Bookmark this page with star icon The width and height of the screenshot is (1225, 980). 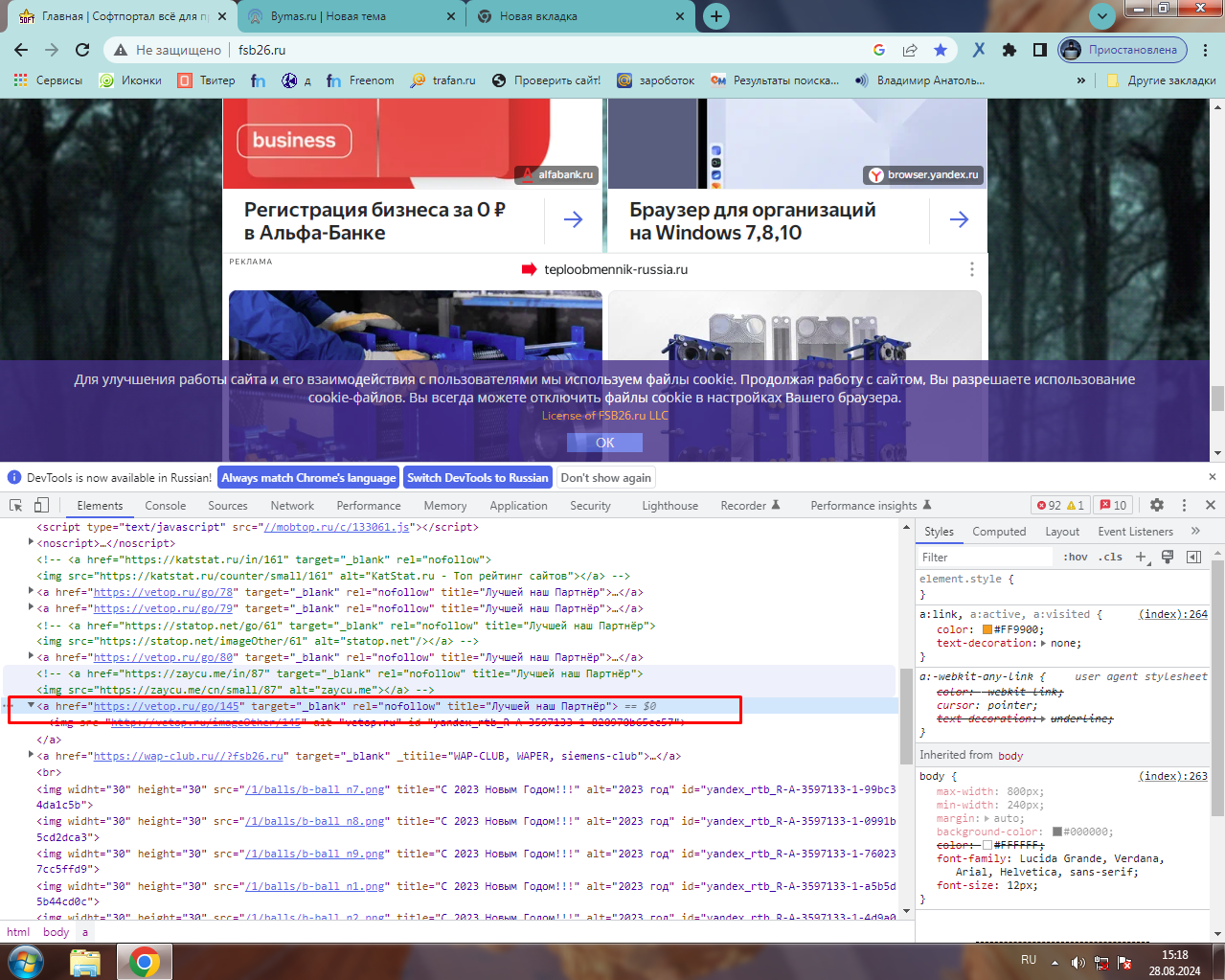coord(941,50)
